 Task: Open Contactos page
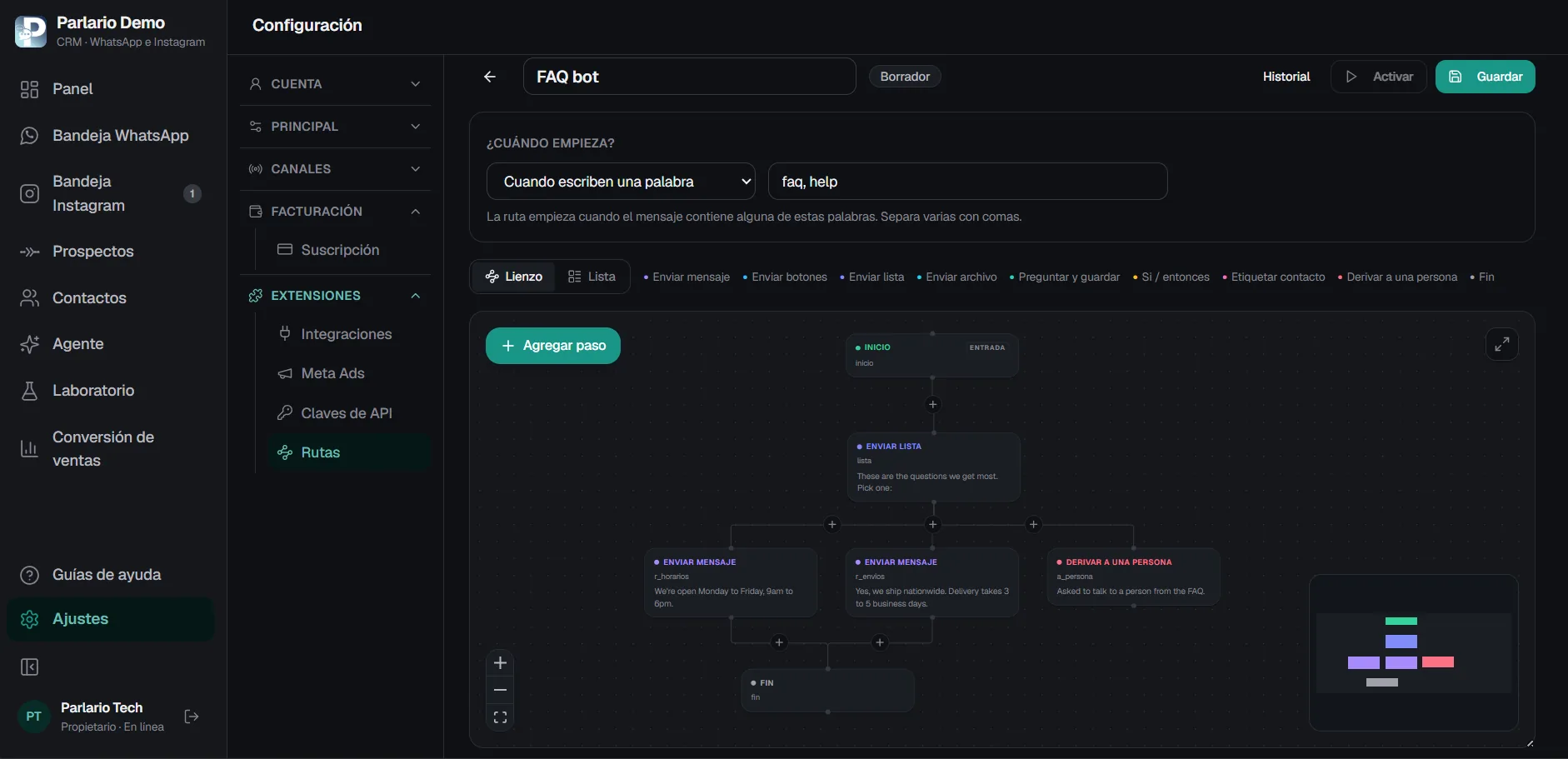(110, 298)
